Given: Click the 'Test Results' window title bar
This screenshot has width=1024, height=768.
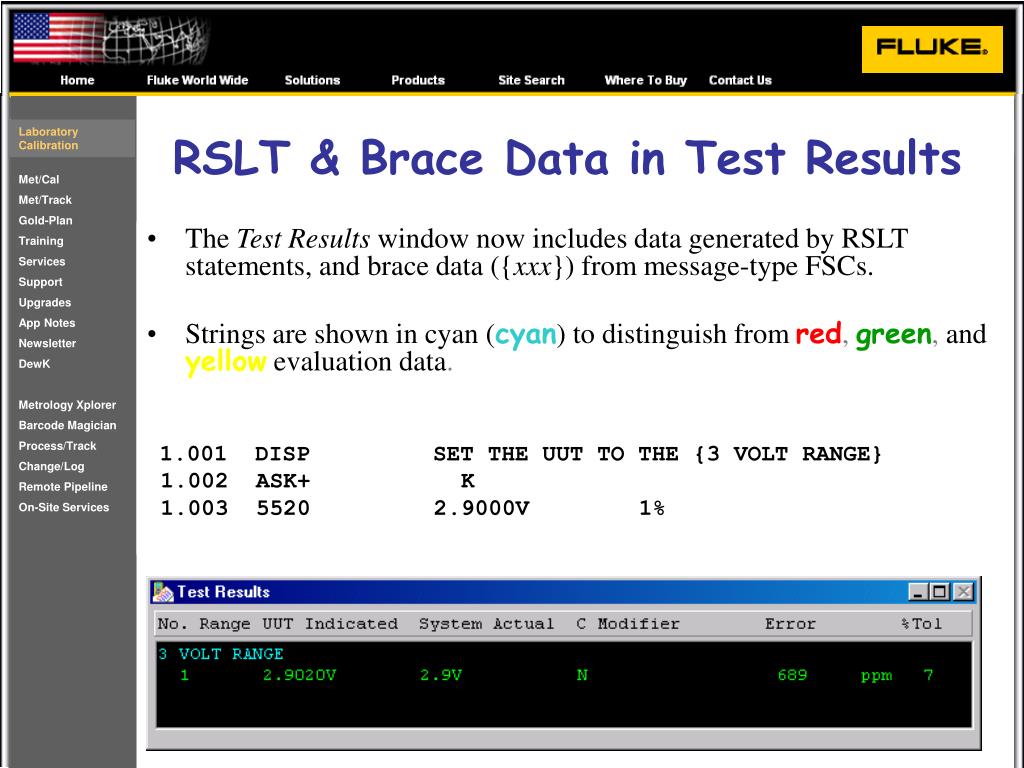Looking at the screenshot, I should 564,592.
